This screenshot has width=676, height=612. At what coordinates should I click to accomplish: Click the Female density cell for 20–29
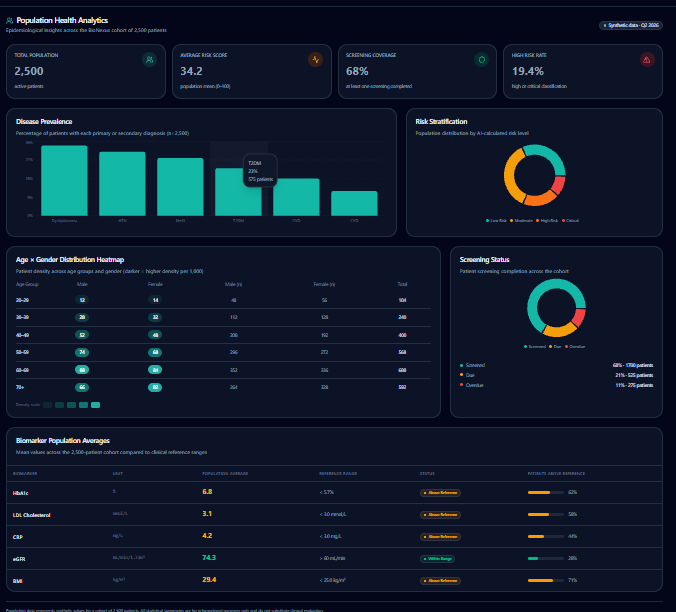tap(155, 300)
